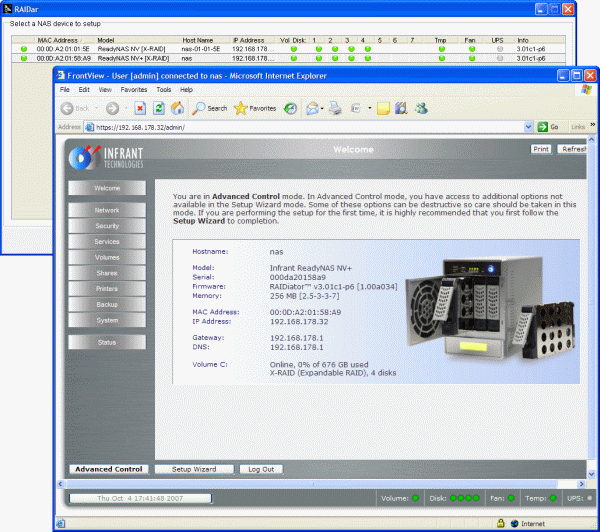Open the Favorites star in the toolbar
Screen dimensions: 600x532
[255, 109]
